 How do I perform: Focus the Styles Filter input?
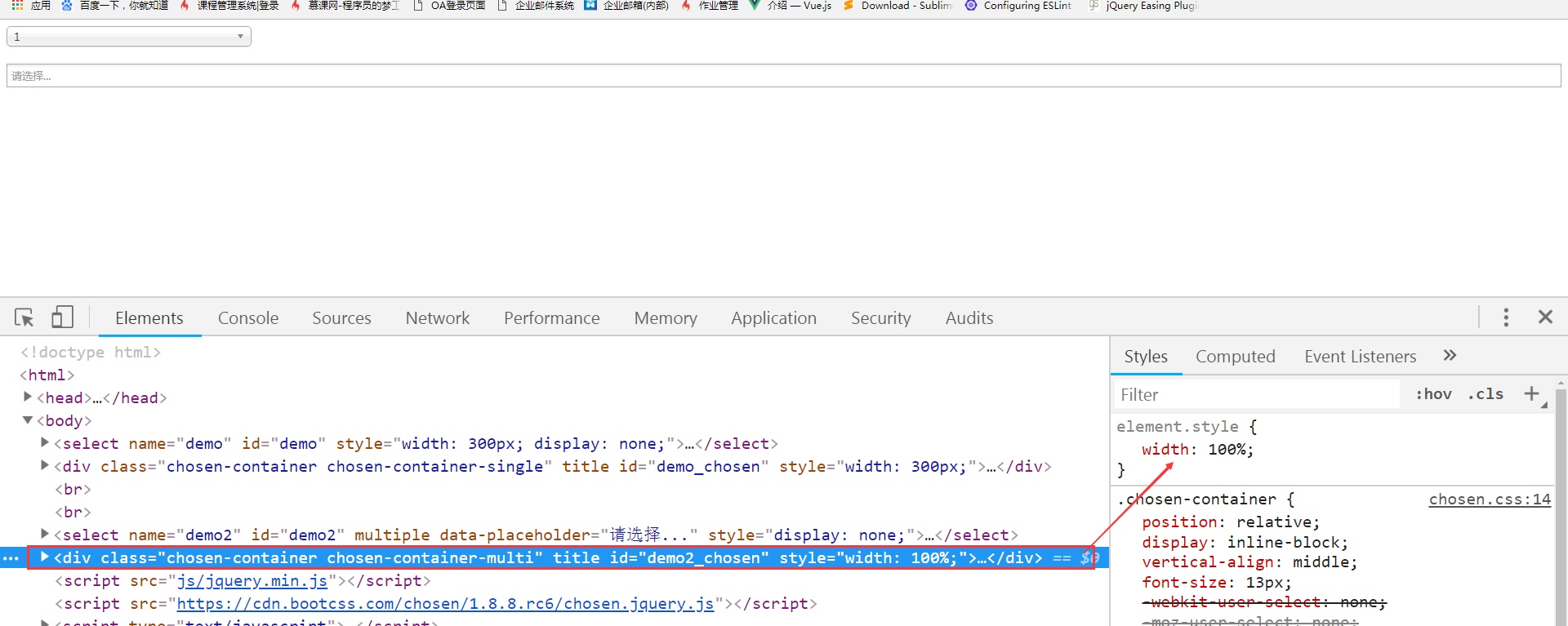1258,395
